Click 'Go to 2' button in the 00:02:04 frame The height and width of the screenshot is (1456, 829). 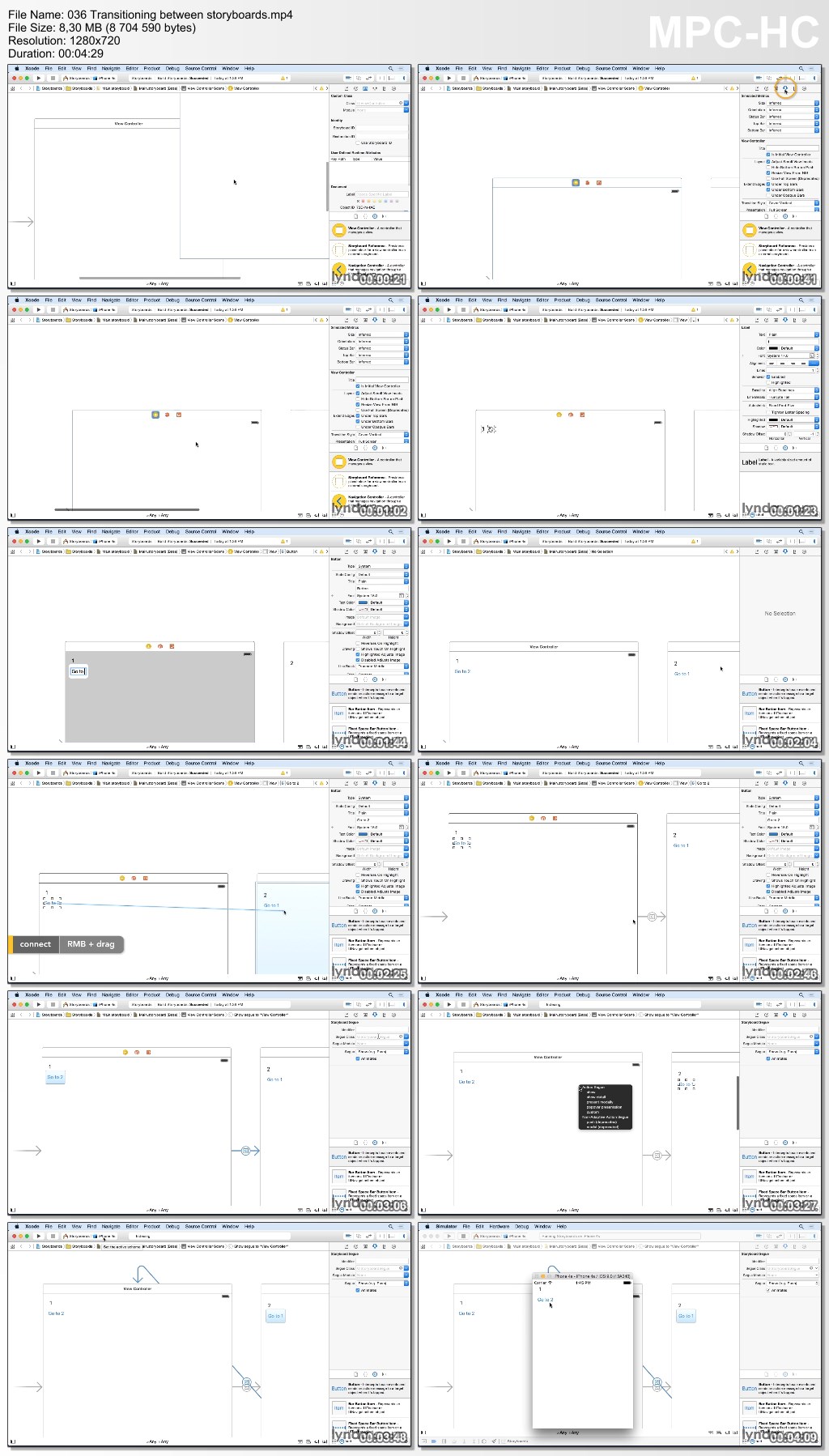click(x=462, y=671)
